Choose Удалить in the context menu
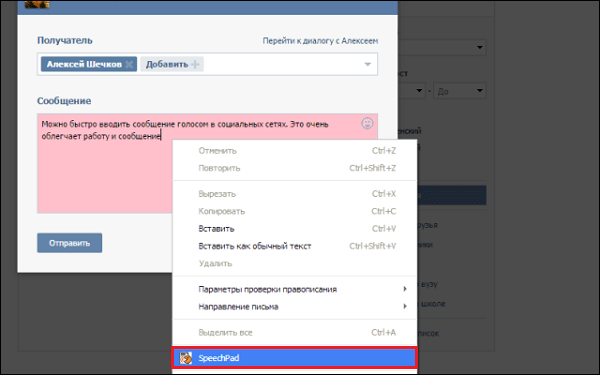This screenshot has height=375, width=600. tap(294, 264)
